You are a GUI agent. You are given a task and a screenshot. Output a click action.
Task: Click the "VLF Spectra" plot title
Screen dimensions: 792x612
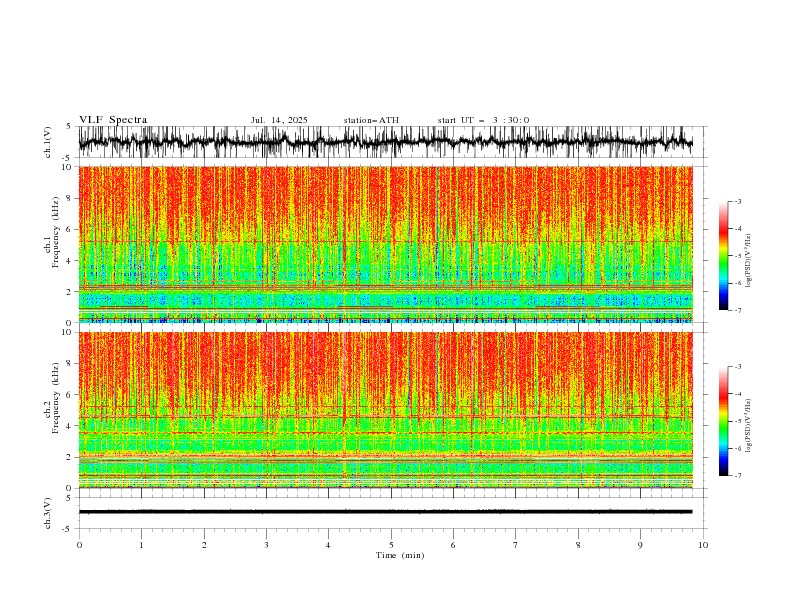[x=113, y=120]
